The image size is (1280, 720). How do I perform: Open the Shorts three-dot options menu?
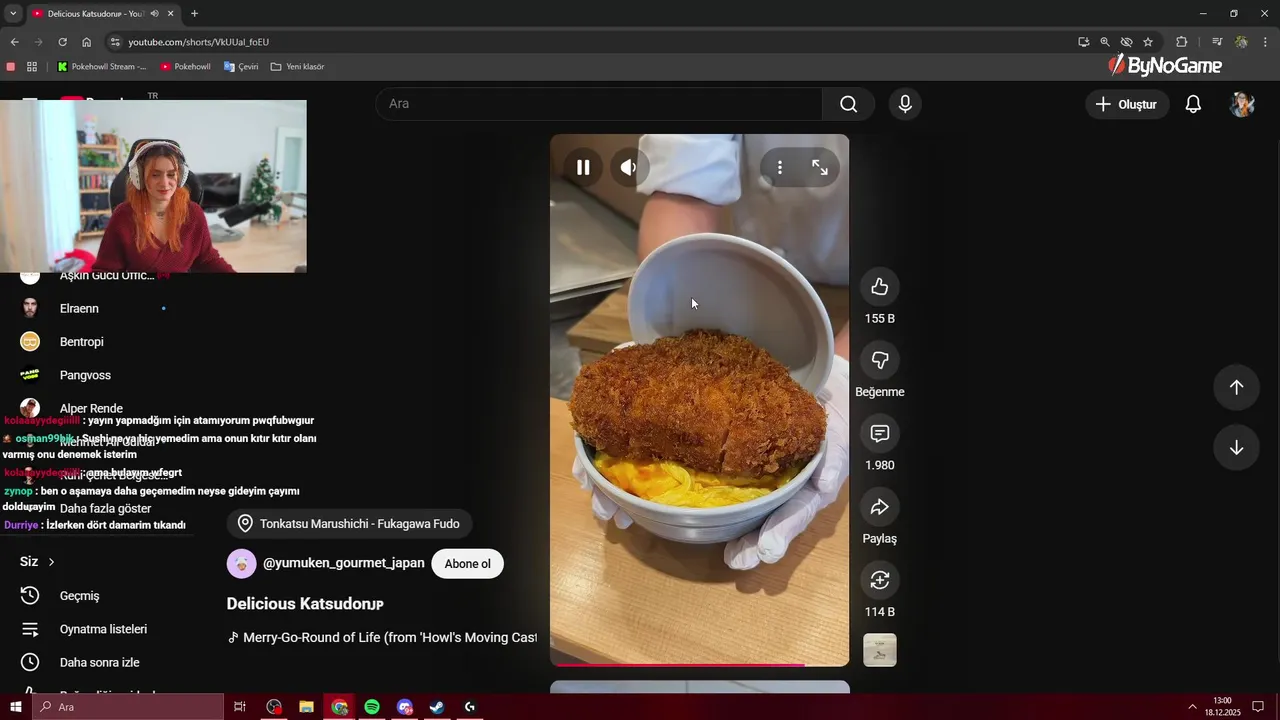click(x=780, y=168)
